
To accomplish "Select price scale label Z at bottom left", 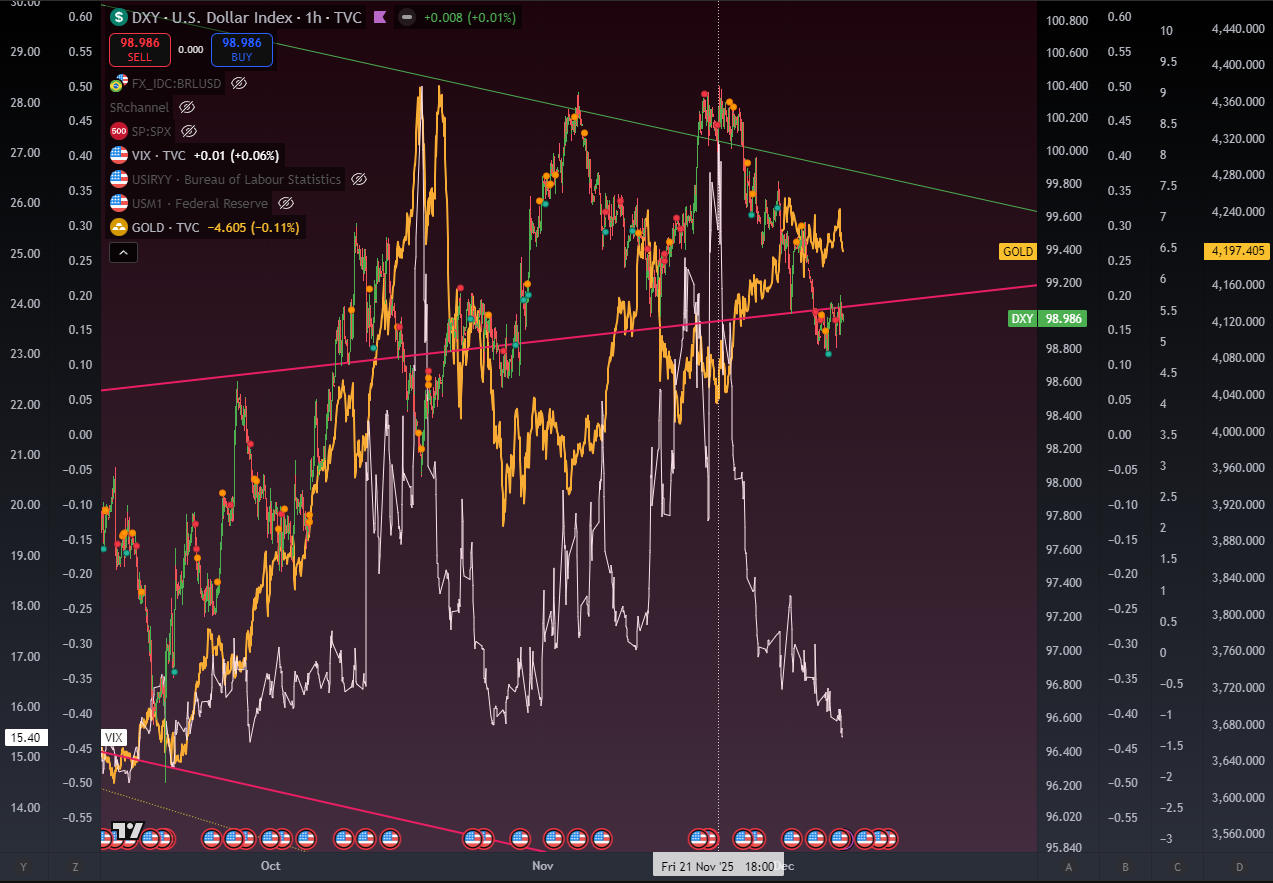I will 75,867.
